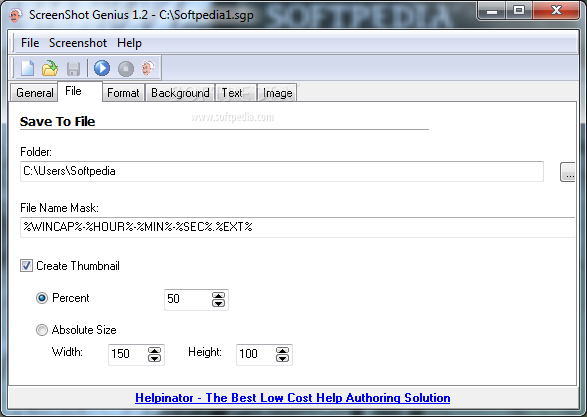This screenshot has height=417, width=587.
Task: Click the genius face toolbar icon
Action: tap(148, 68)
